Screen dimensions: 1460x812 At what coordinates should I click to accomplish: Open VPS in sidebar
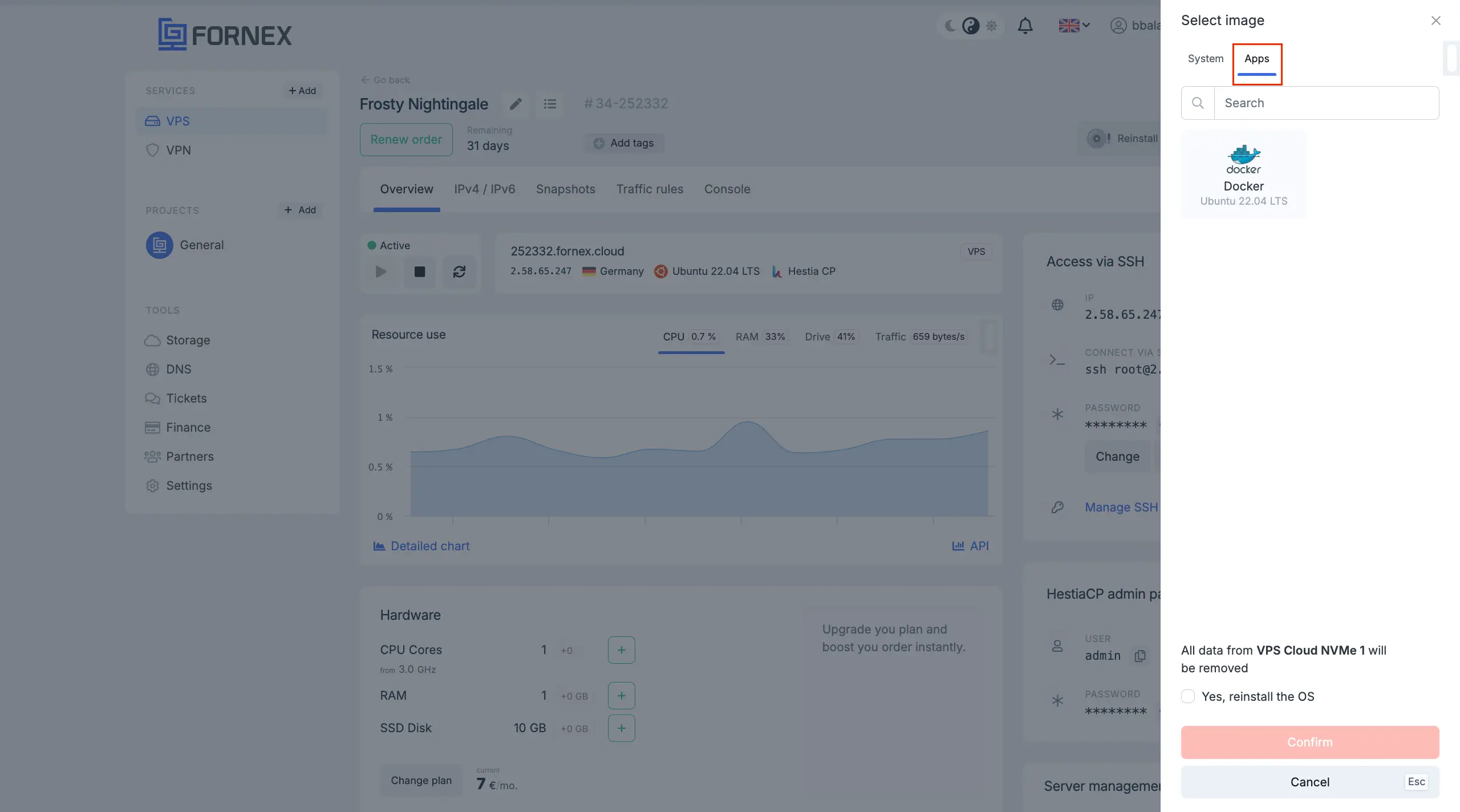(x=232, y=121)
